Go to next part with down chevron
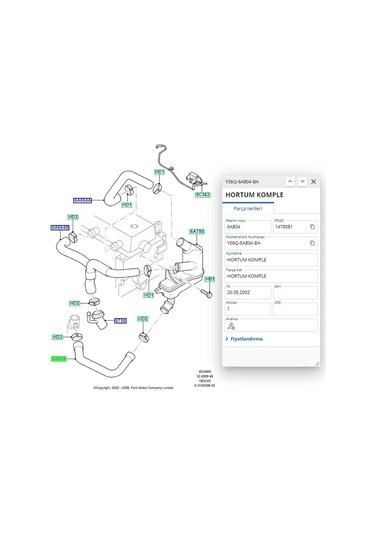Screen dimensions: 375x535 coord(302,182)
